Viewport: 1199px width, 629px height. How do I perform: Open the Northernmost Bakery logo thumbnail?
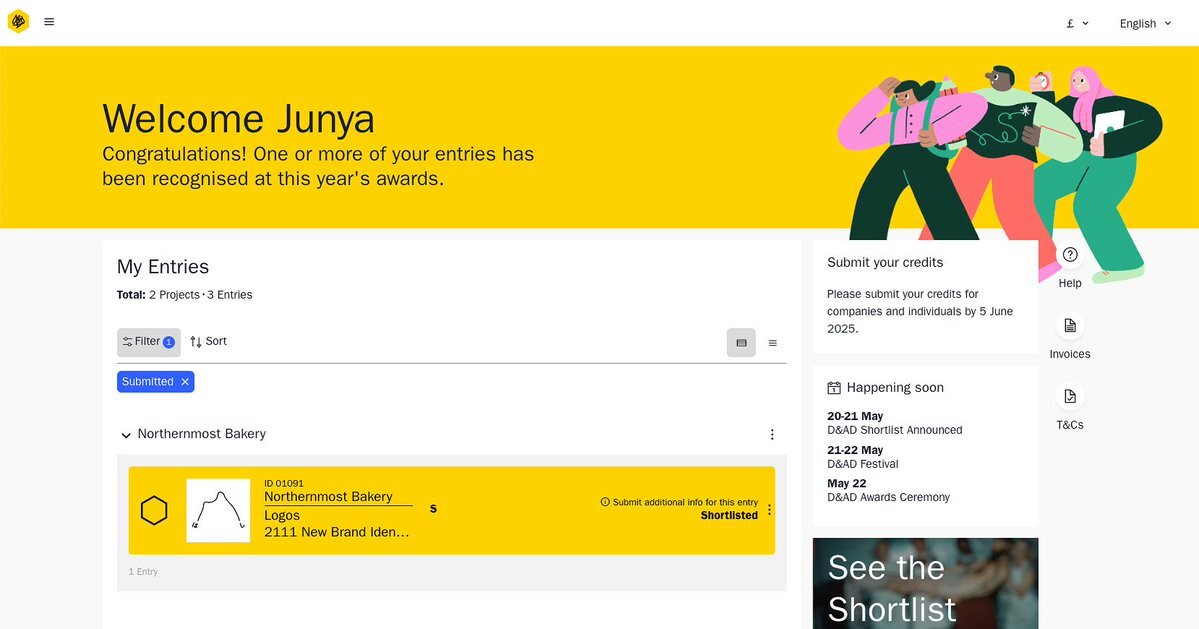(218, 511)
